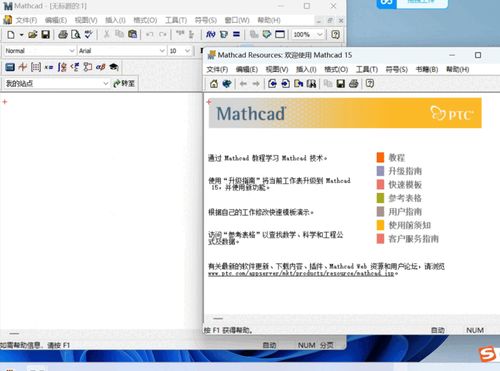Open the 客户服务指南 link
This screenshot has height=371, width=500.
pos(414,239)
